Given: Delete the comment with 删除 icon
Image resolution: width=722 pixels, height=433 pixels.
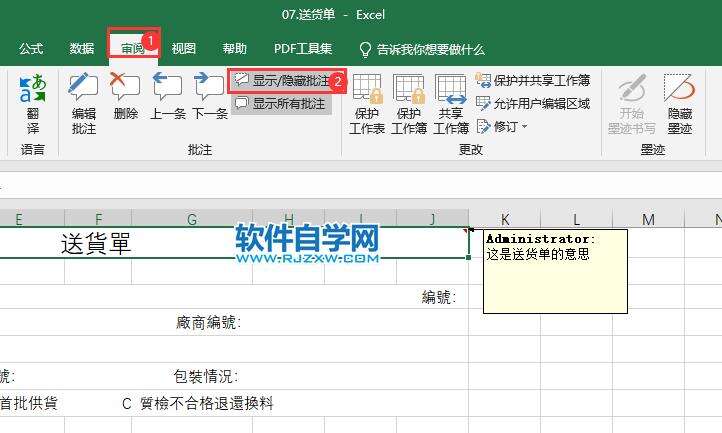Looking at the screenshot, I should 125,95.
